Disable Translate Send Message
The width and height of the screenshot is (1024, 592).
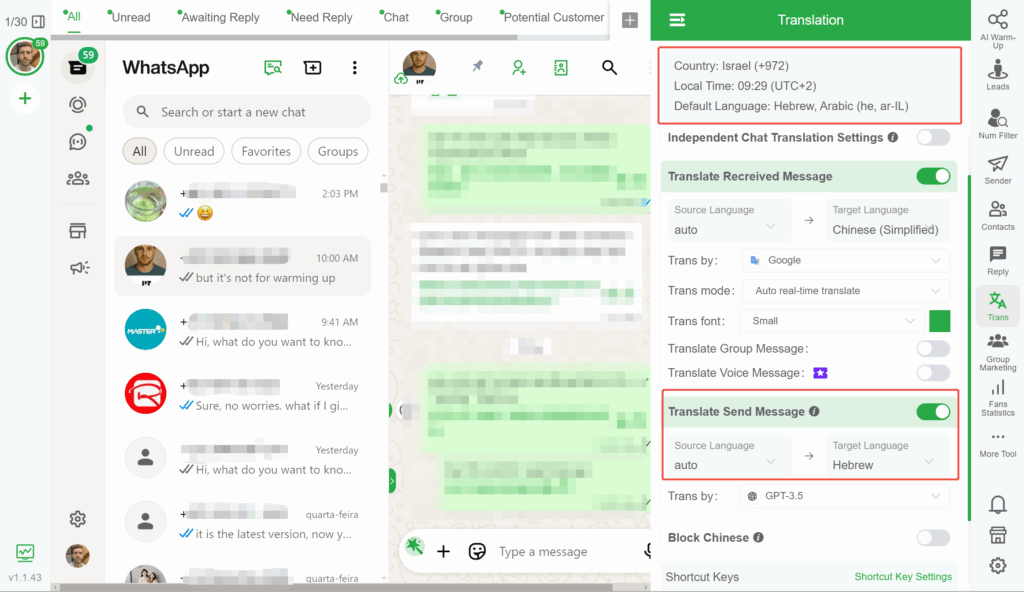coord(933,411)
